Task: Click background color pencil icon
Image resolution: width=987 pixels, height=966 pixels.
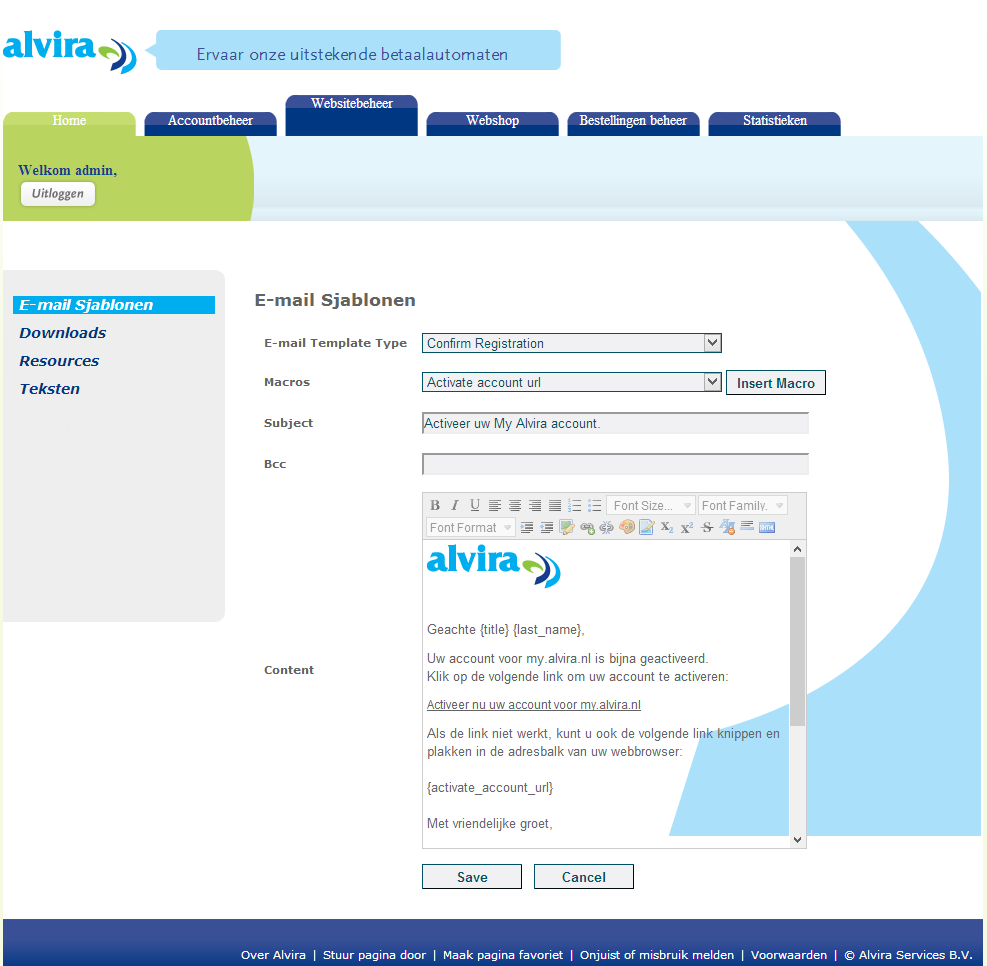Action: click(646, 527)
